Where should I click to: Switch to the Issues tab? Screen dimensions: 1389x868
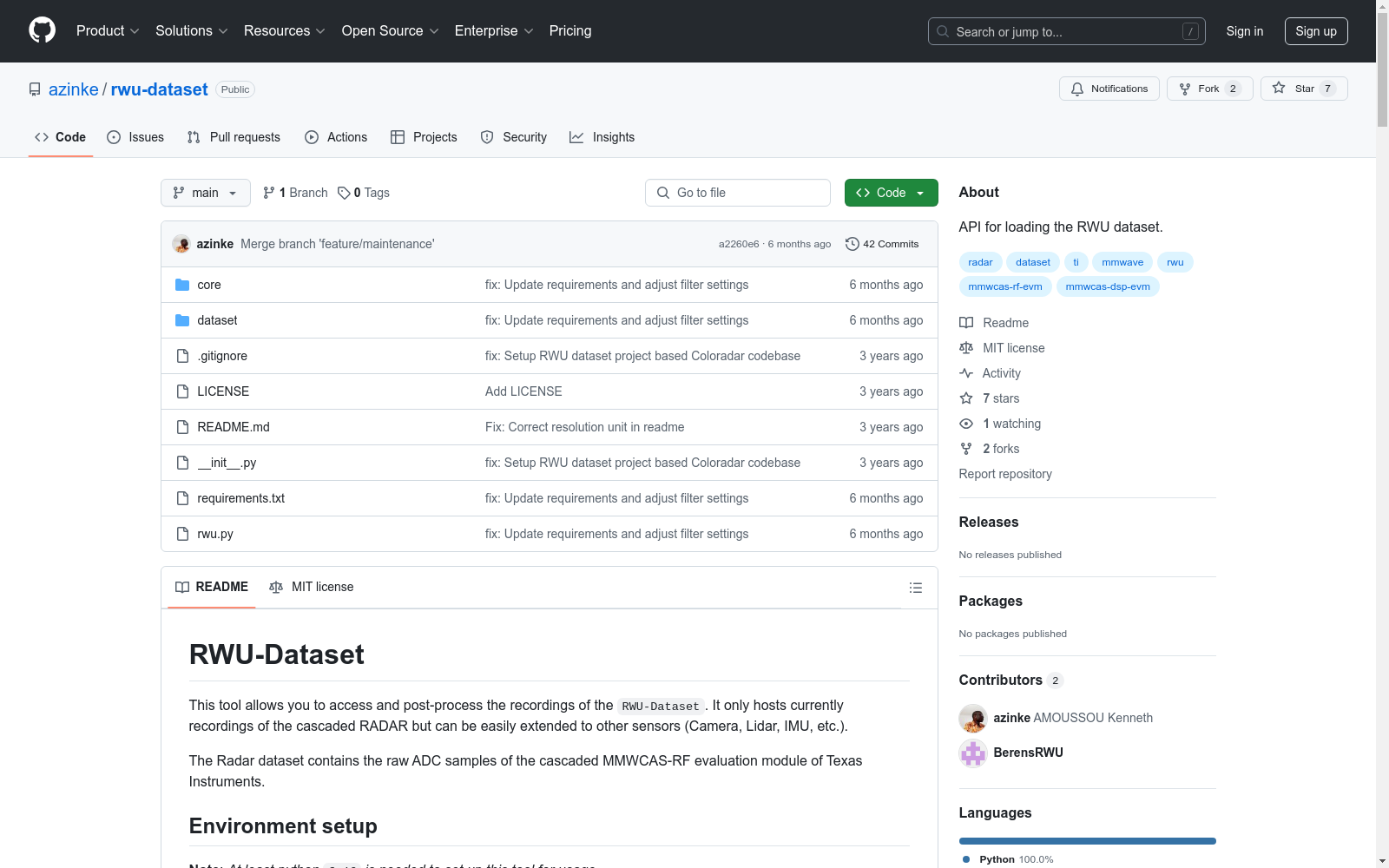pos(135,137)
